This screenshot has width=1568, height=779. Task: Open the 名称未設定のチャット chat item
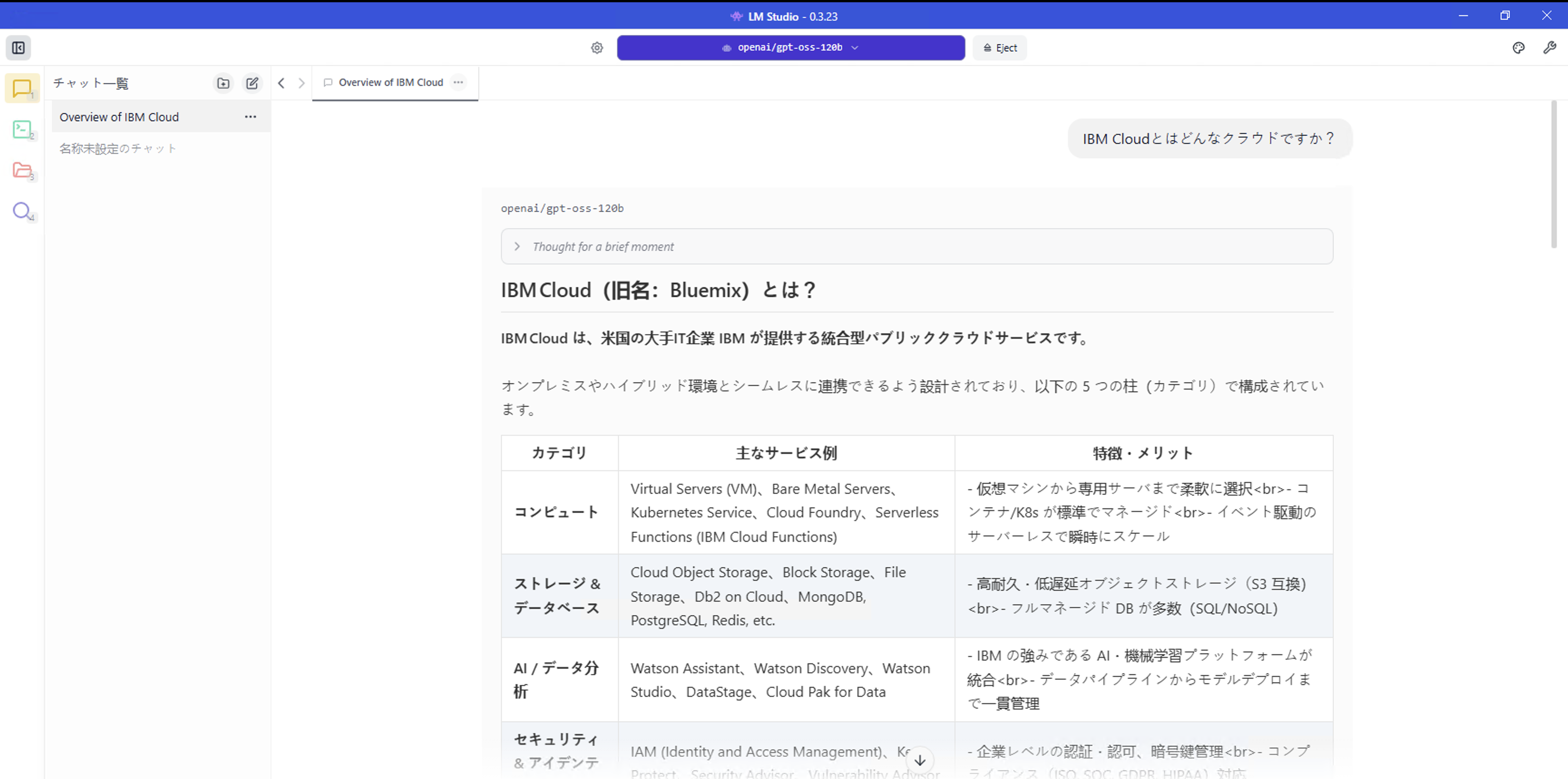(x=118, y=148)
